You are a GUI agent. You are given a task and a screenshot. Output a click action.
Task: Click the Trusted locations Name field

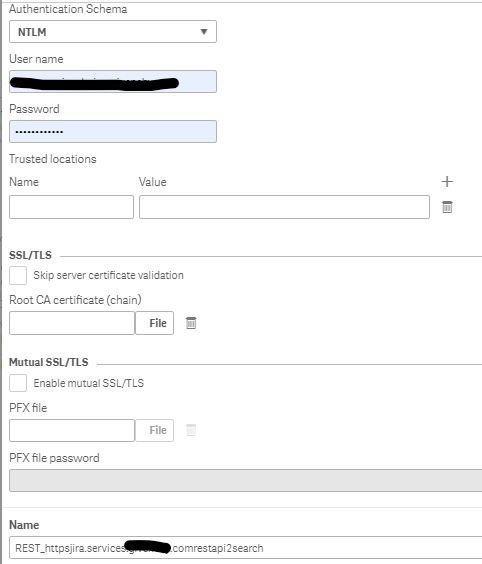(x=71, y=207)
